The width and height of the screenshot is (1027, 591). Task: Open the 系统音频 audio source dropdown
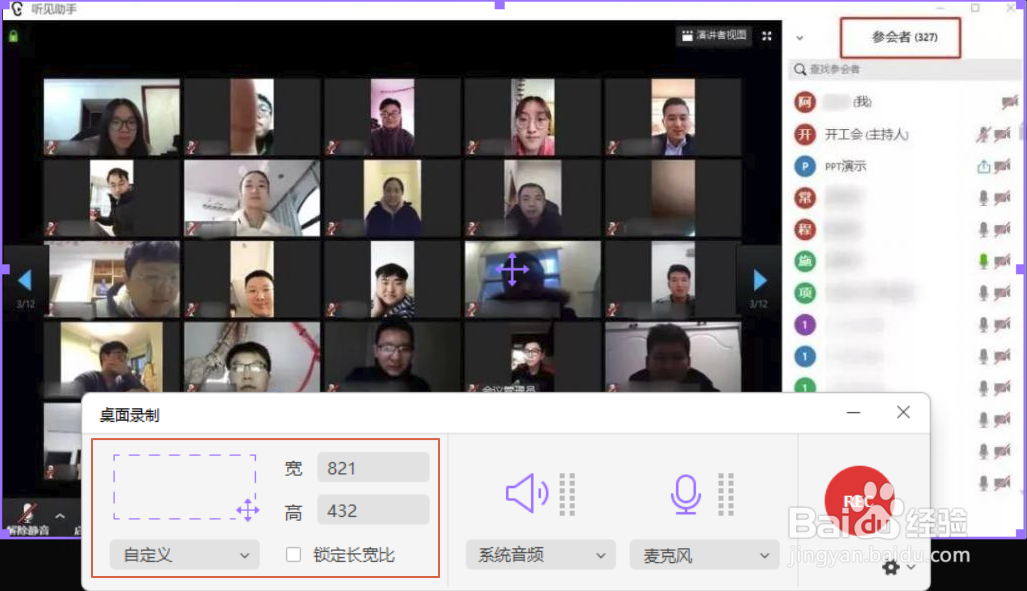540,555
